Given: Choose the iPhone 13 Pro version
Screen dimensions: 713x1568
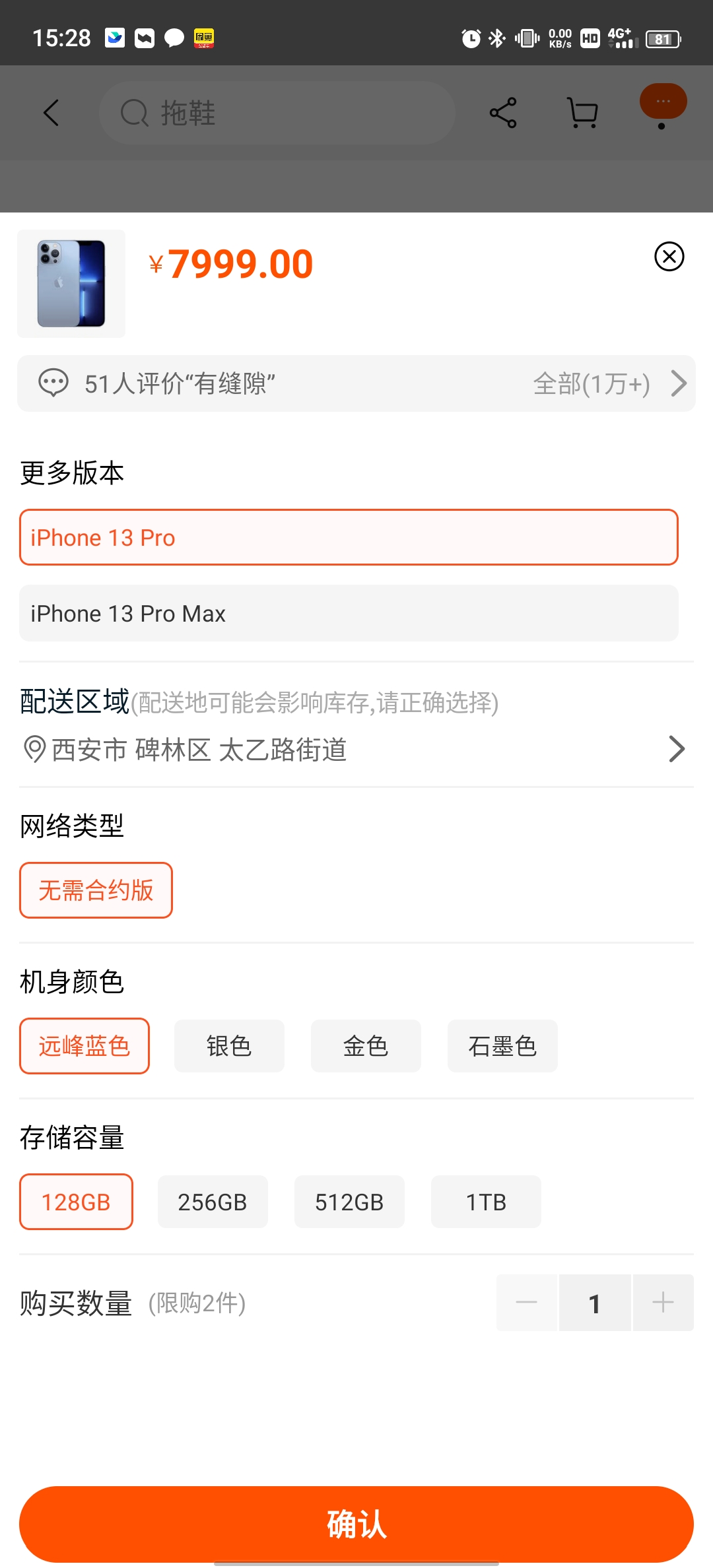Looking at the screenshot, I should (349, 537).
